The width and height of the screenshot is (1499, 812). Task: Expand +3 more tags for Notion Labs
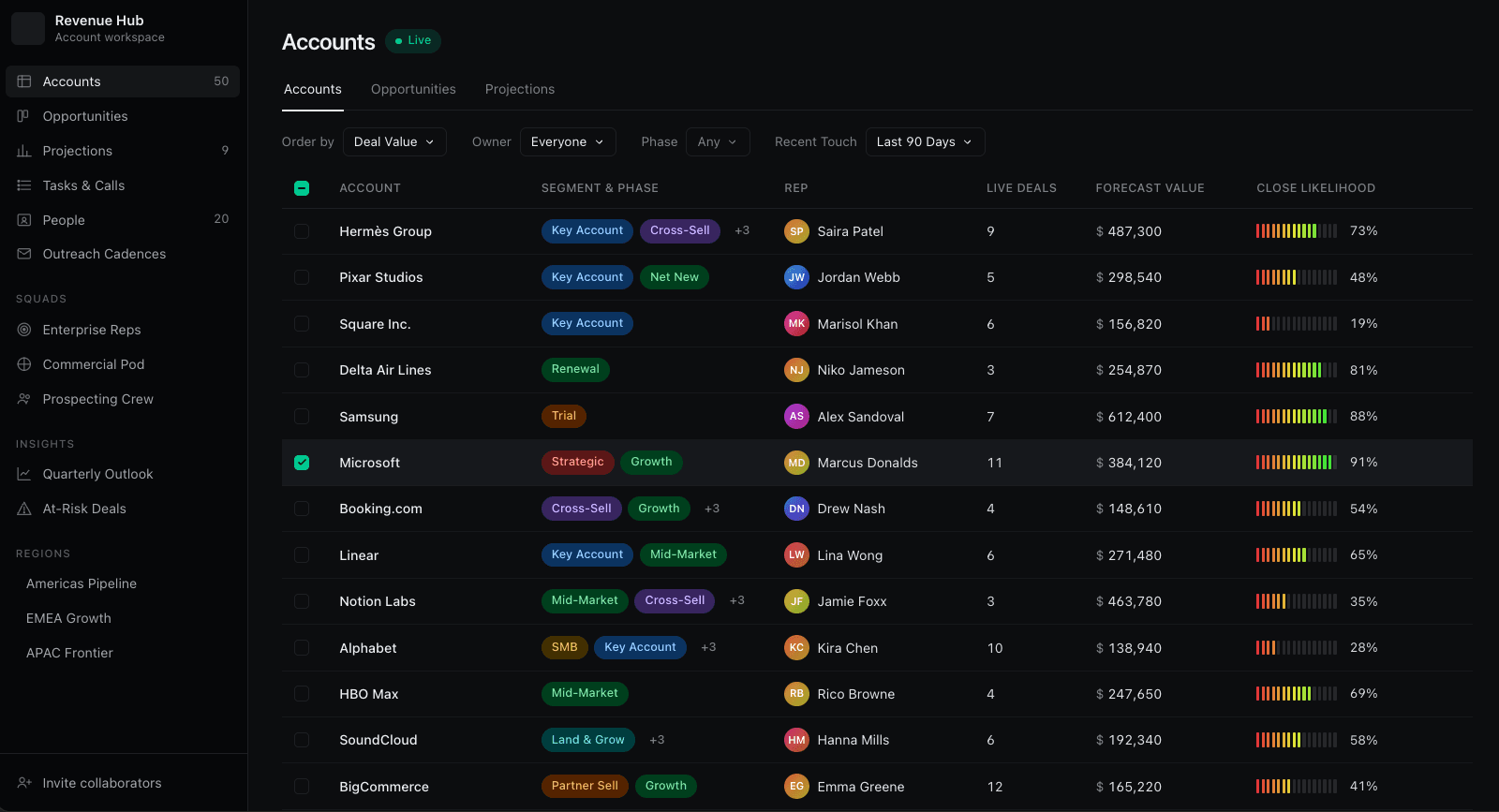click(x=737, y=600)
